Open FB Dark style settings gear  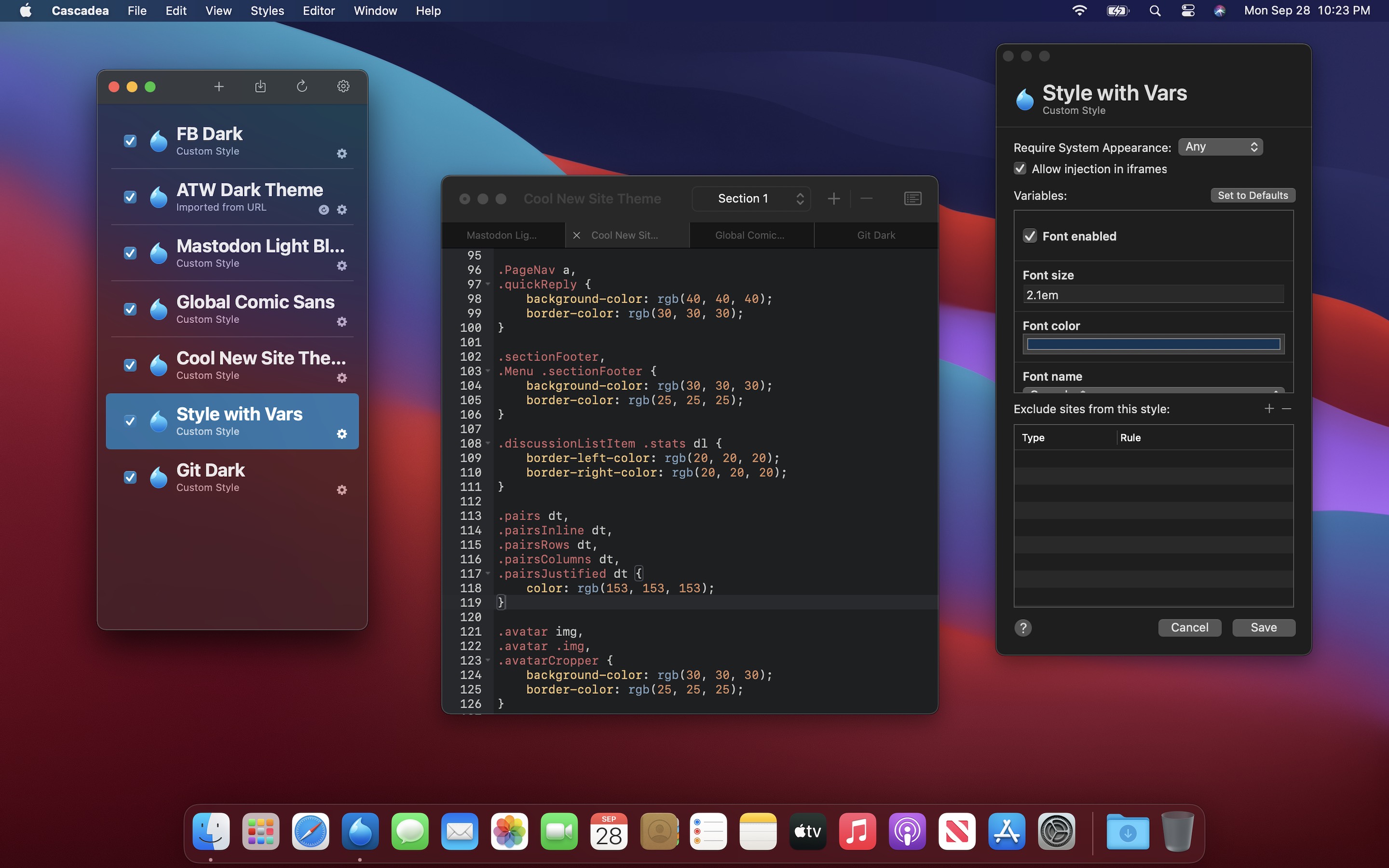click(x=342, y=154)
